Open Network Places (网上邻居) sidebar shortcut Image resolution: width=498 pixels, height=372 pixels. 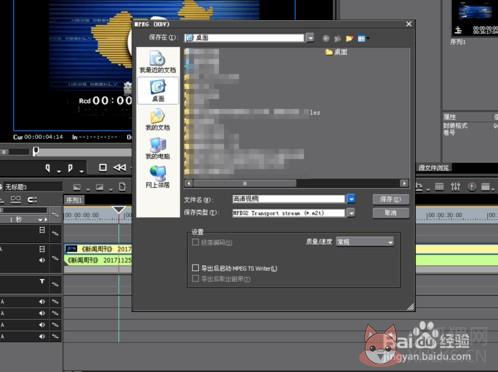point(158,177)
